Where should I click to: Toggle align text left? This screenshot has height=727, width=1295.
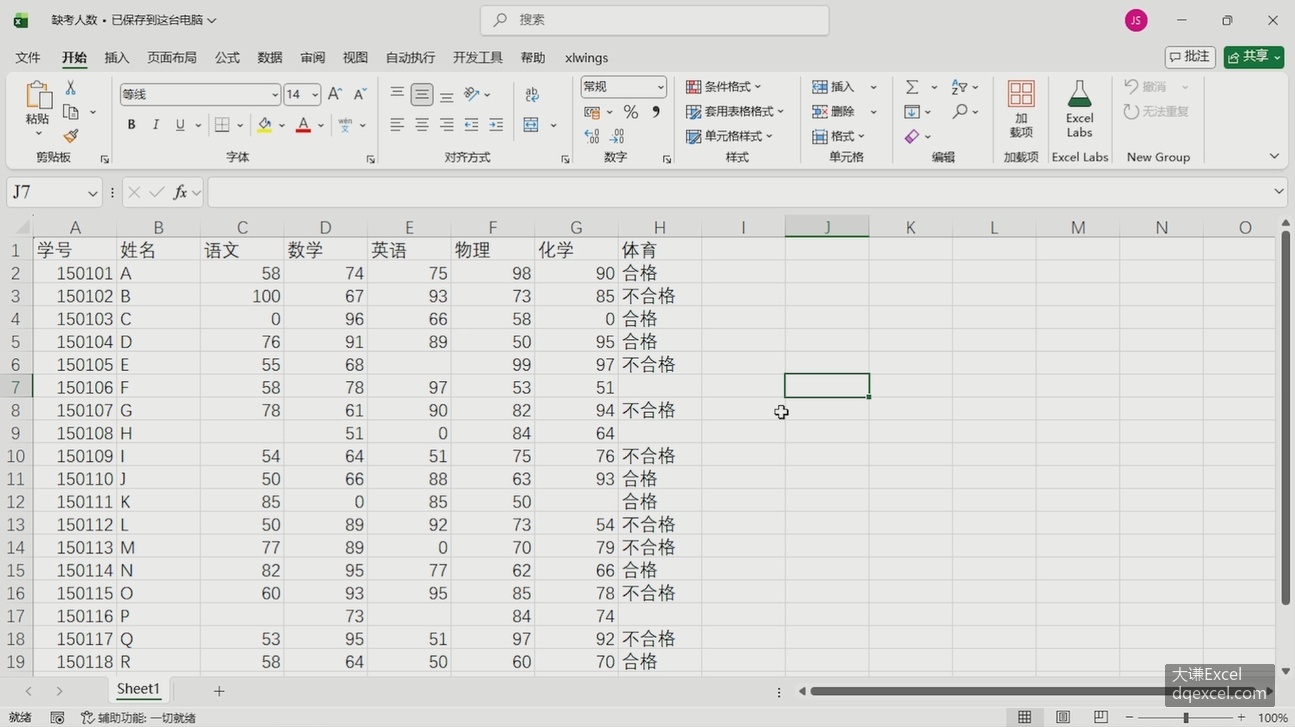(397, 125)
